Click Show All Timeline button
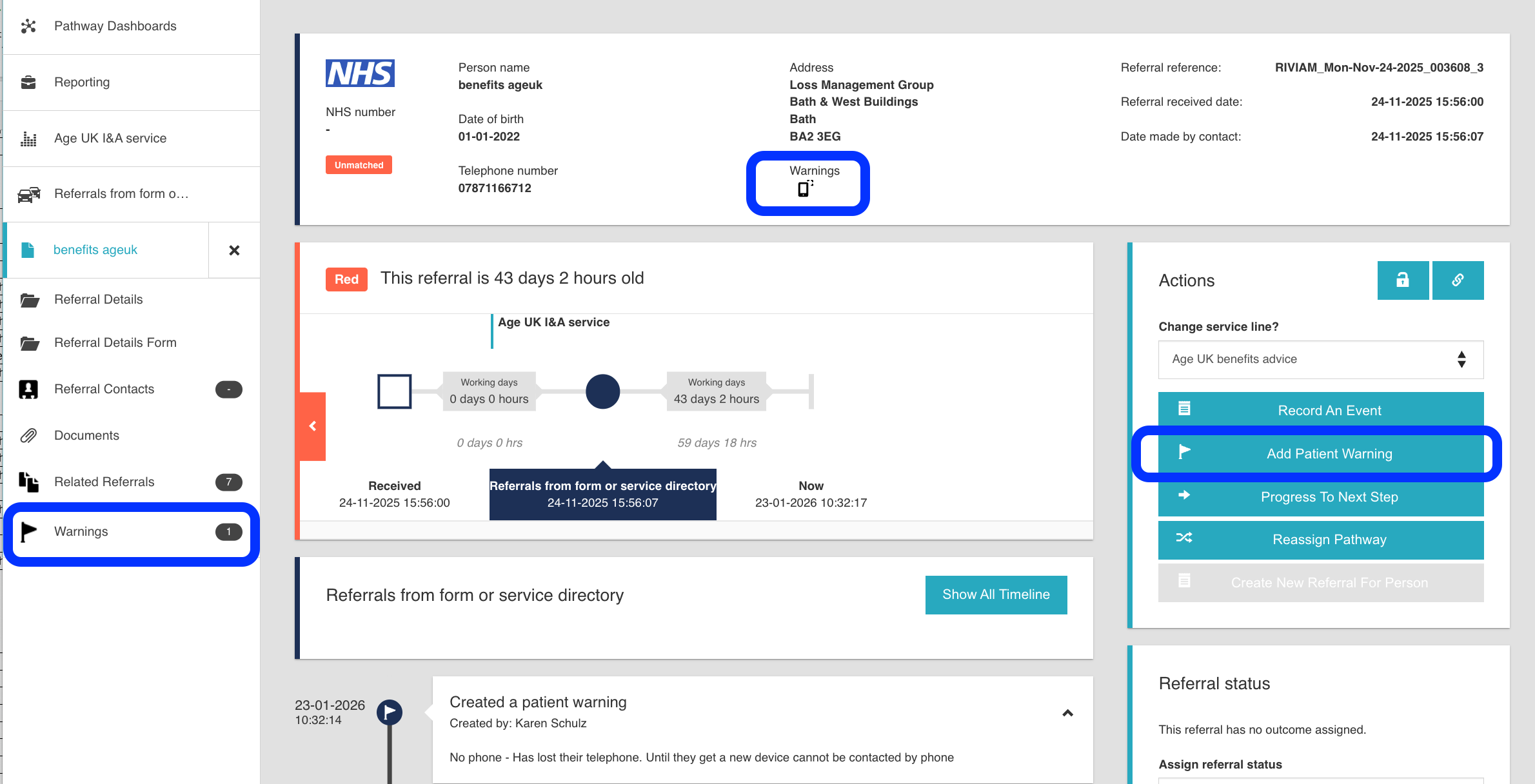Viewport: 1535px width, 784px height. [x=995, y=595]
